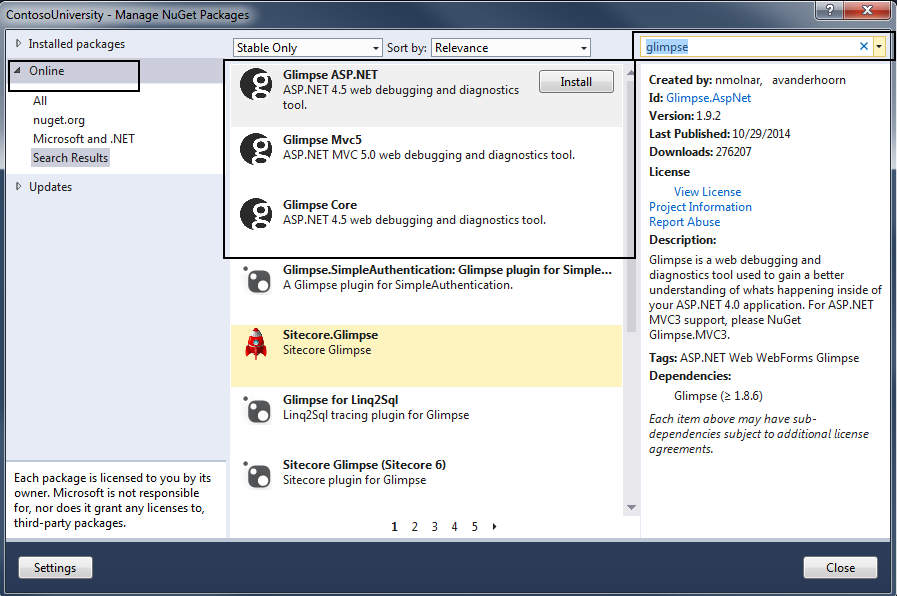Viewport: 897px width, 596px height.
Task: Open the Project Information link
Action: (x=700, y=207)
